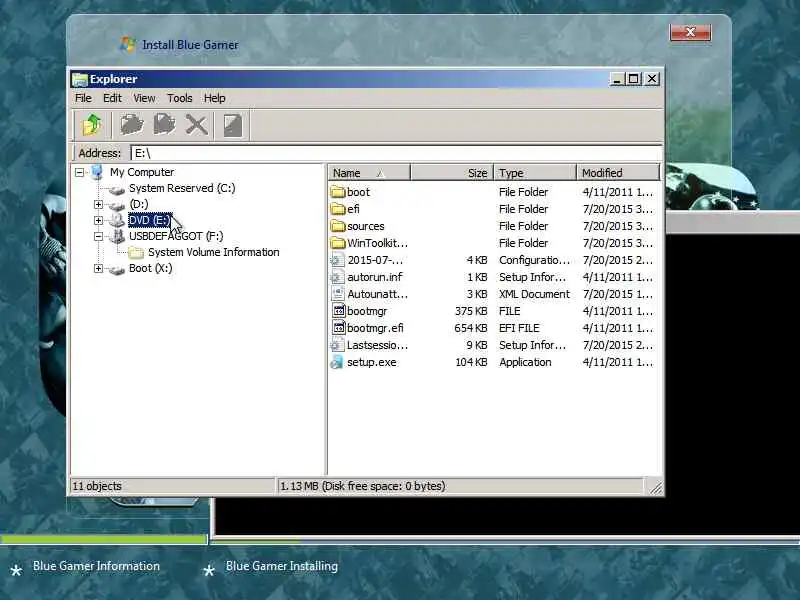The image size is (800, 600).
Task: Click the 654 KB size cell
Action: click(470, 328)
